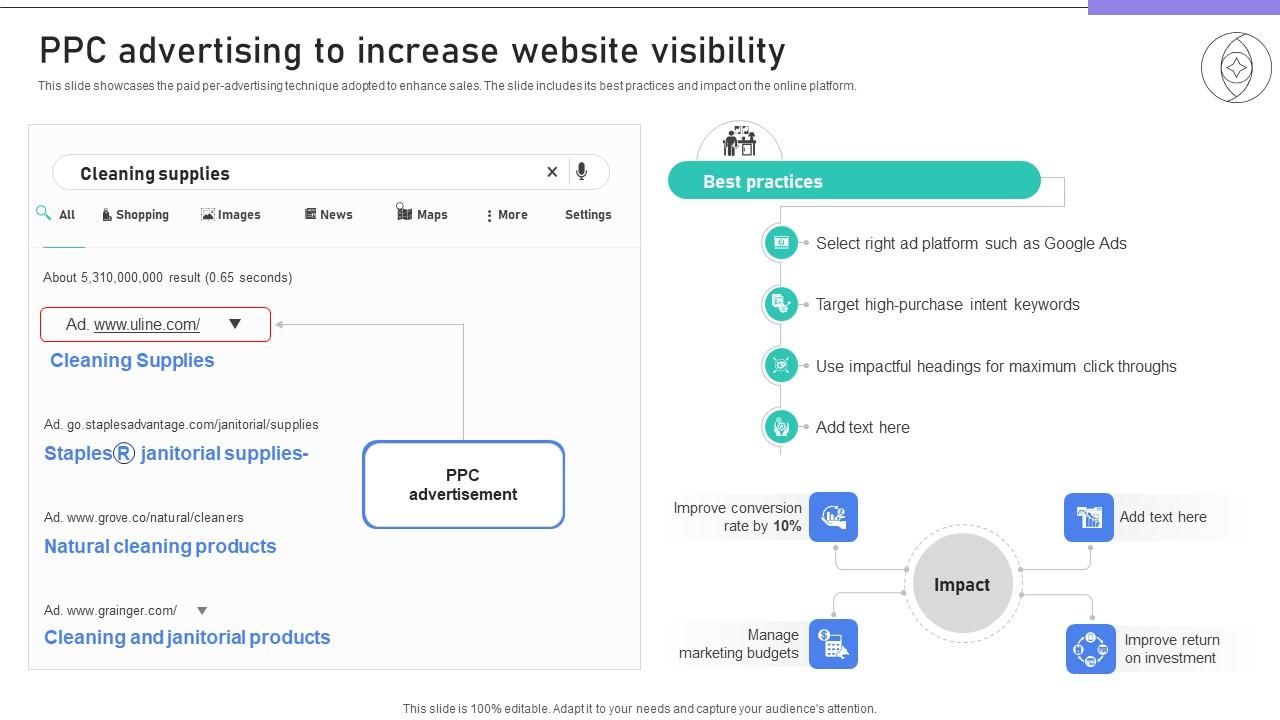Click the Impact center circle
Viewport: 1280px width, 720px height.
pyautogui.click(x=962, y=584)
